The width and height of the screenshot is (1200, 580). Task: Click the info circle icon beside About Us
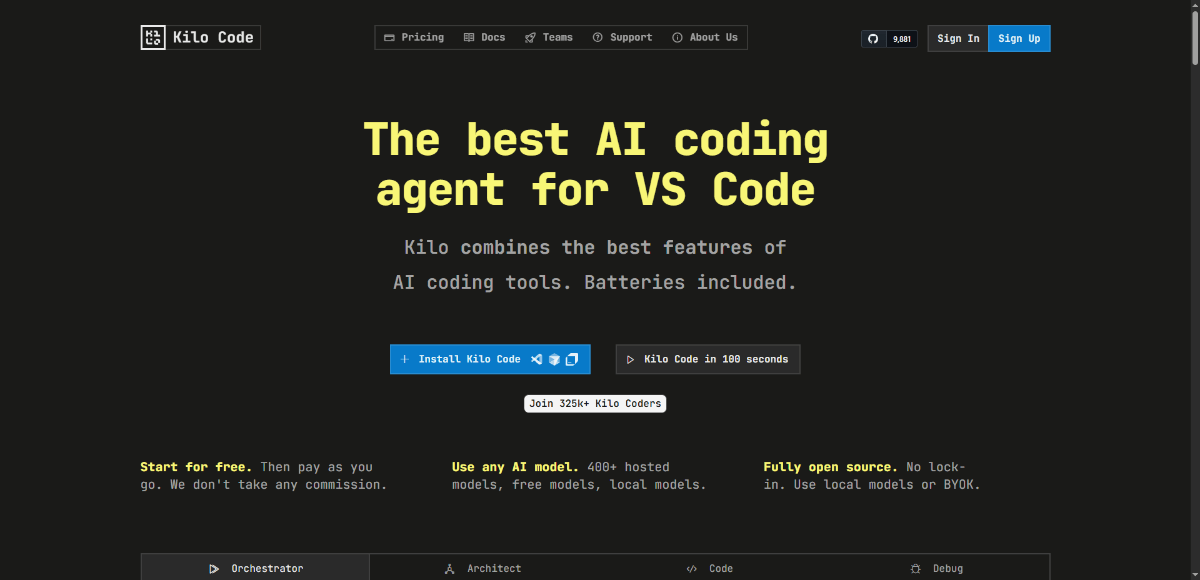click(x=677, y=38)
